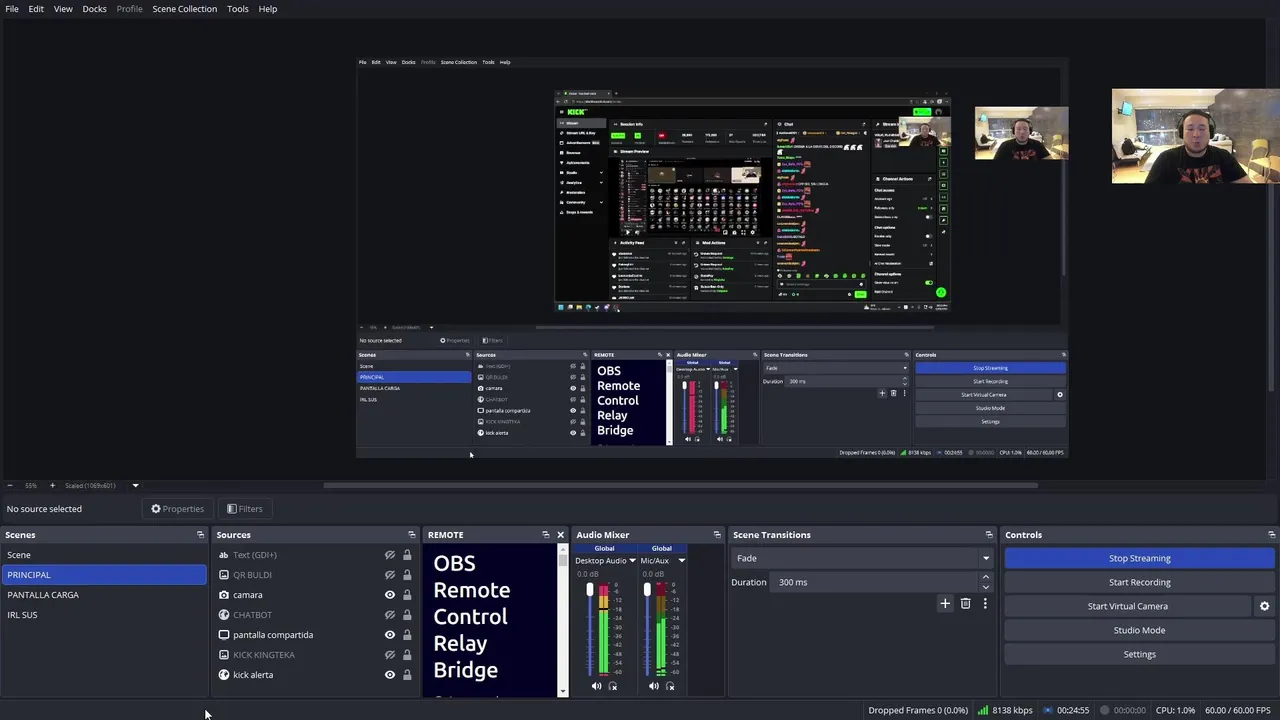Click the Duration 300 ms field
The image size is (1280, 720).
(875, 582)
